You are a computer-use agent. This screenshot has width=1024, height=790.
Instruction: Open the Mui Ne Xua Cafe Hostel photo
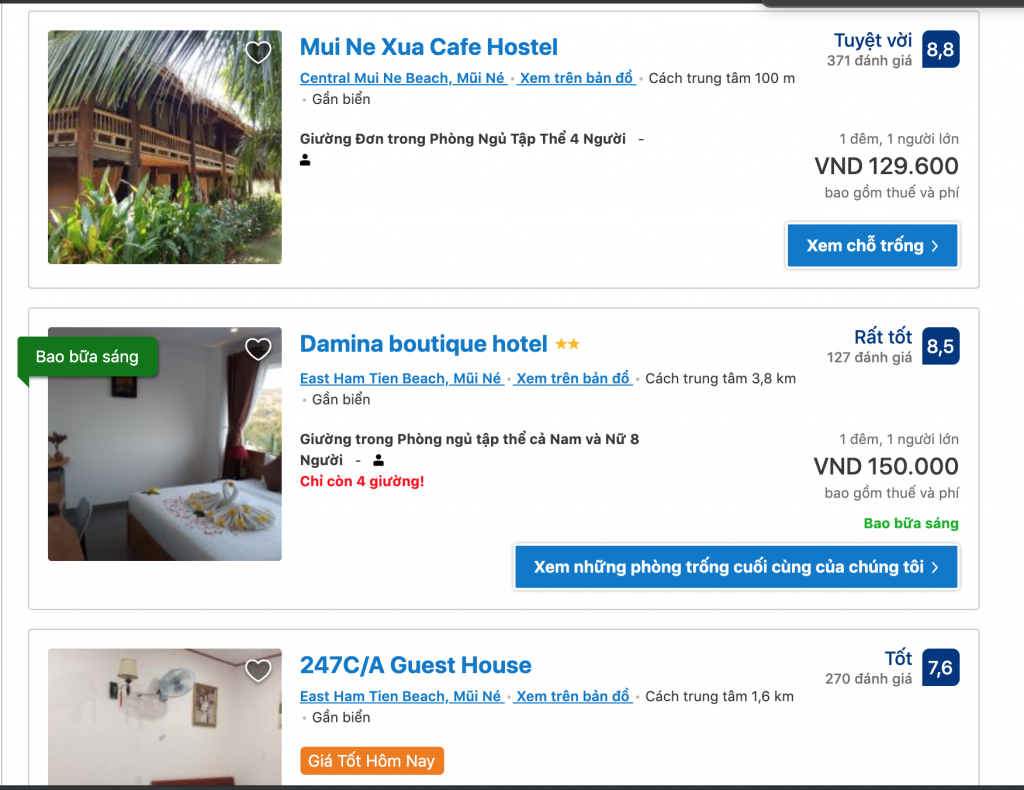(x=165, y=147)
